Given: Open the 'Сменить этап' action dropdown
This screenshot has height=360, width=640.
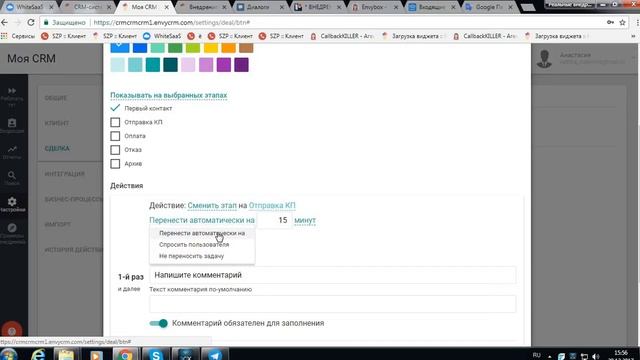Looking at the screenshot, I should tap(212, 205).
